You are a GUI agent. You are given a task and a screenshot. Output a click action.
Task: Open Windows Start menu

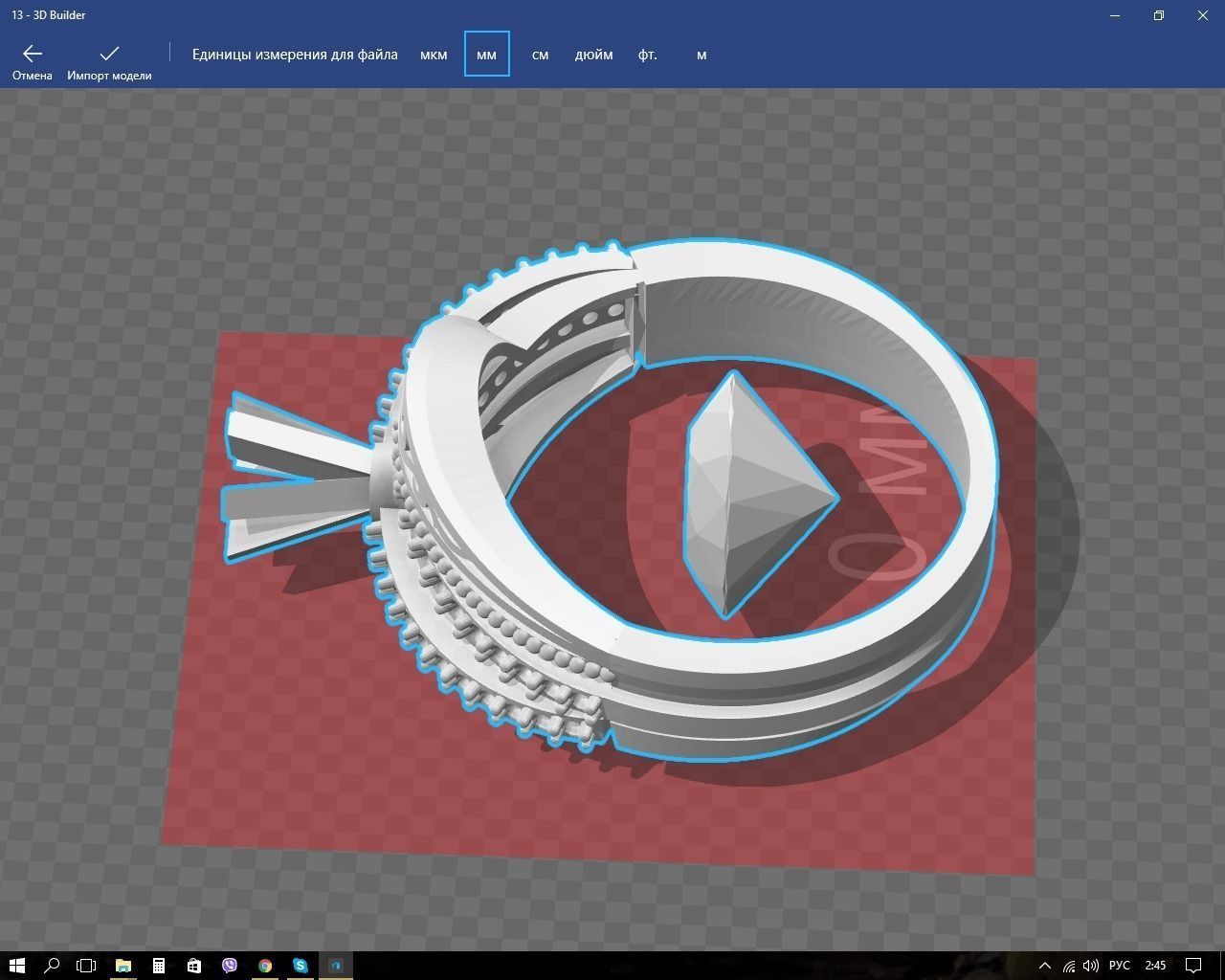[16, 966]
